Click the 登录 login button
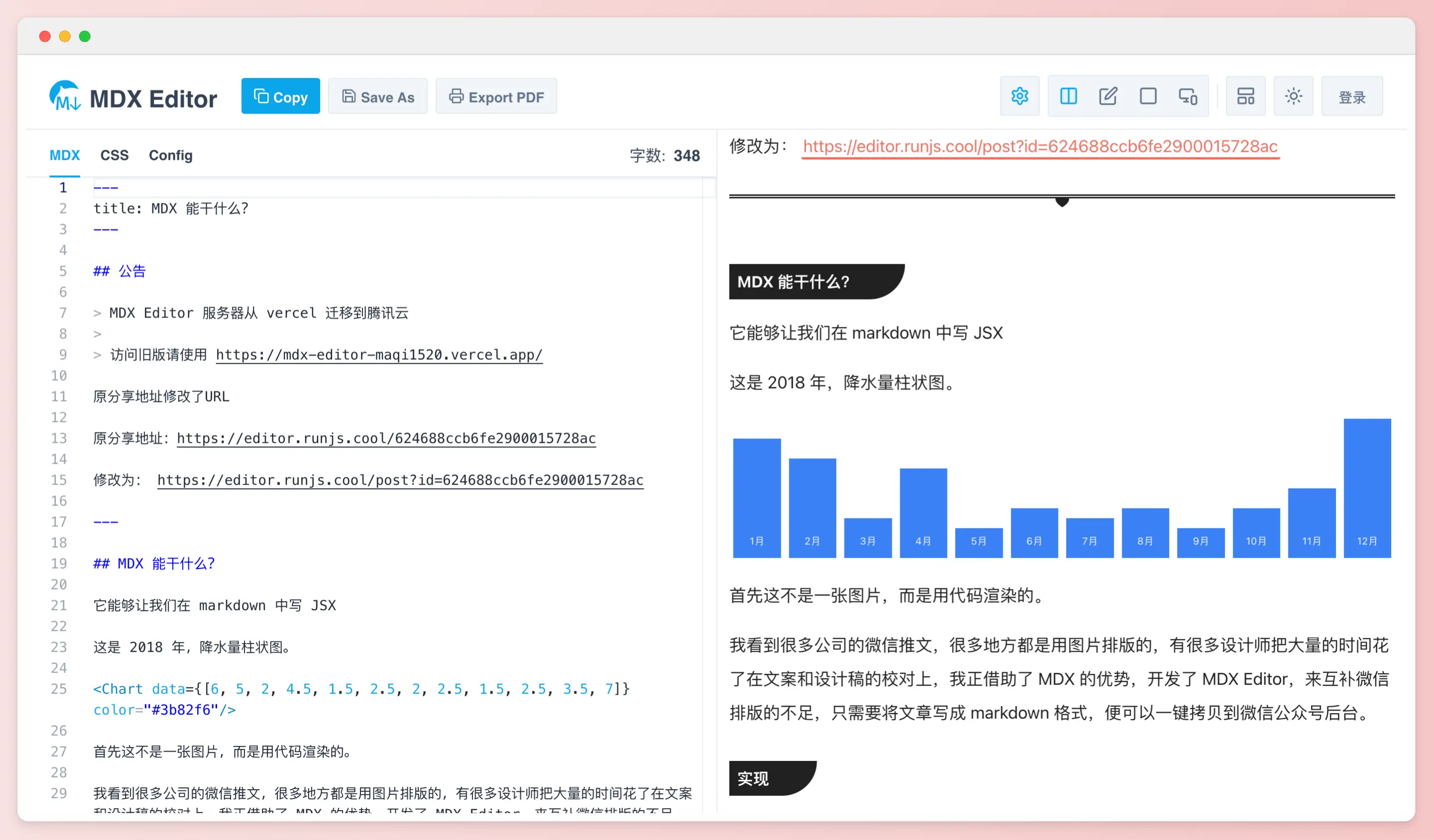The image size is (1434, 840). point(1351,96)
